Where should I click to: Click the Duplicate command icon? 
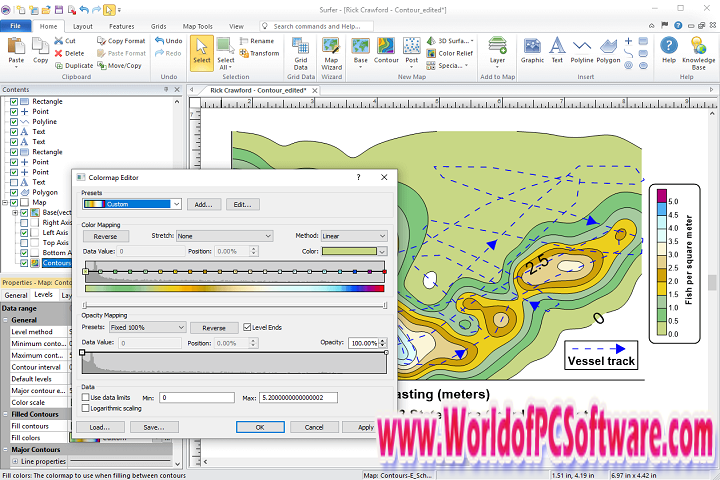click(x=59, y=66)
